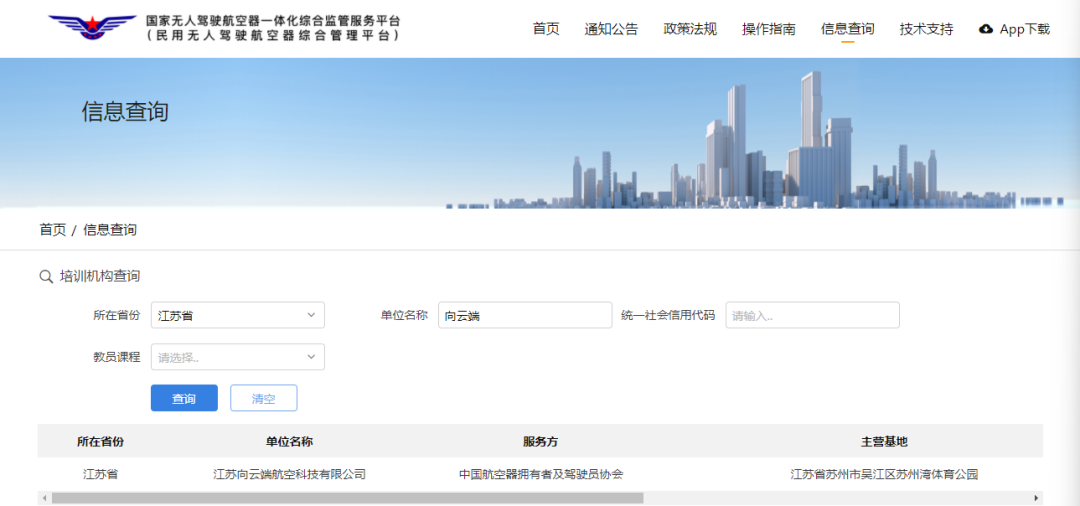Click the 清空 button

(x=264, y=398)
